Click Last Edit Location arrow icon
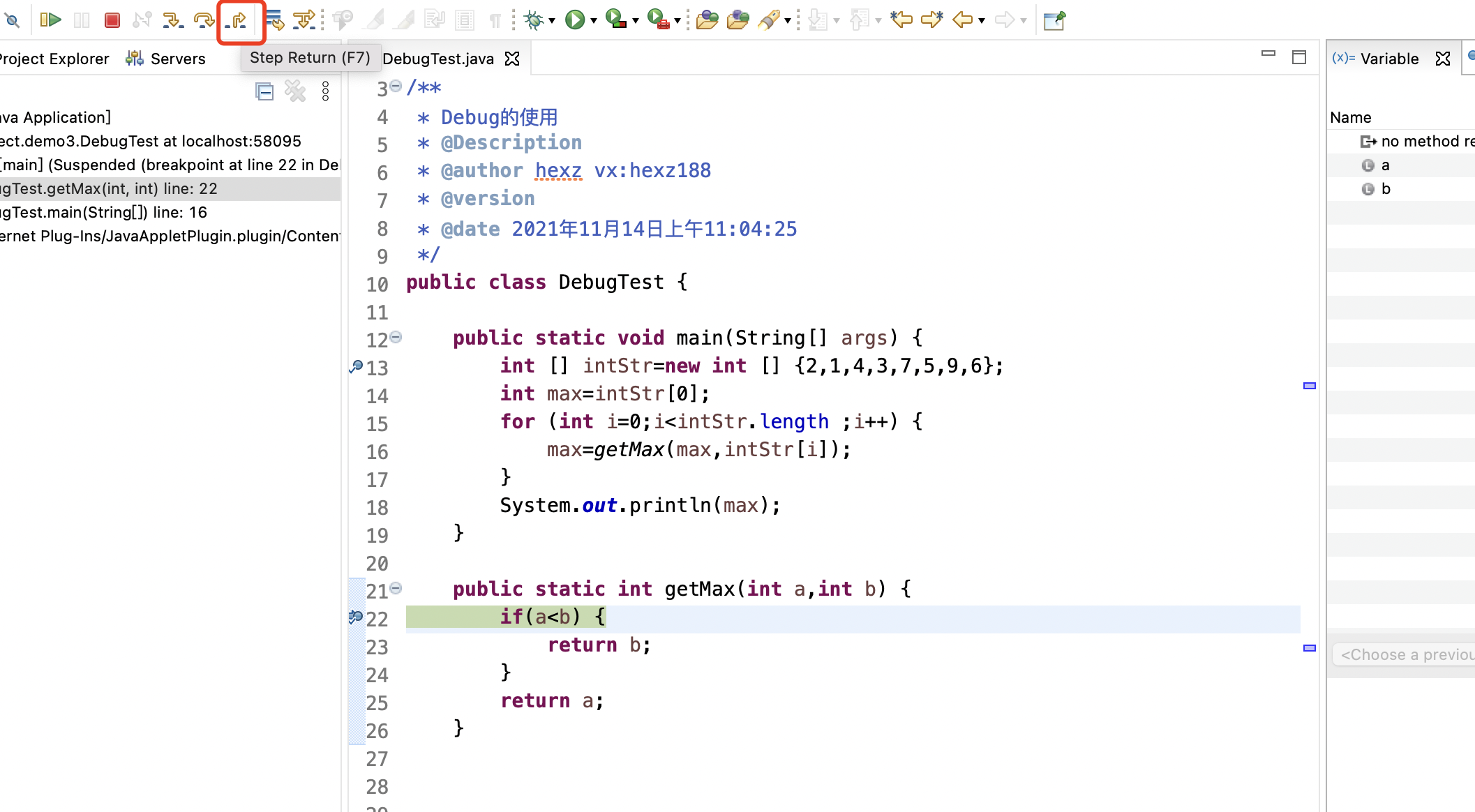The width and height of the screenshot is (1475, 812). (x=901, y=20)
